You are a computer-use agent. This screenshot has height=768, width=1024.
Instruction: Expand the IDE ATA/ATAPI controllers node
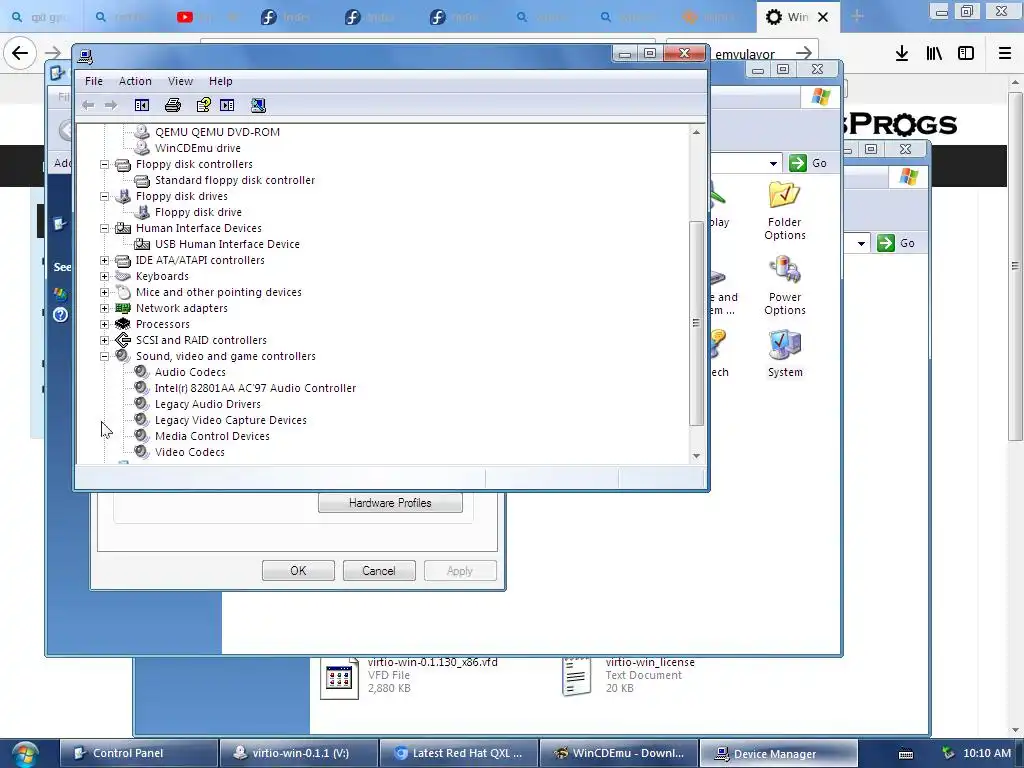(x=104, y=261)
